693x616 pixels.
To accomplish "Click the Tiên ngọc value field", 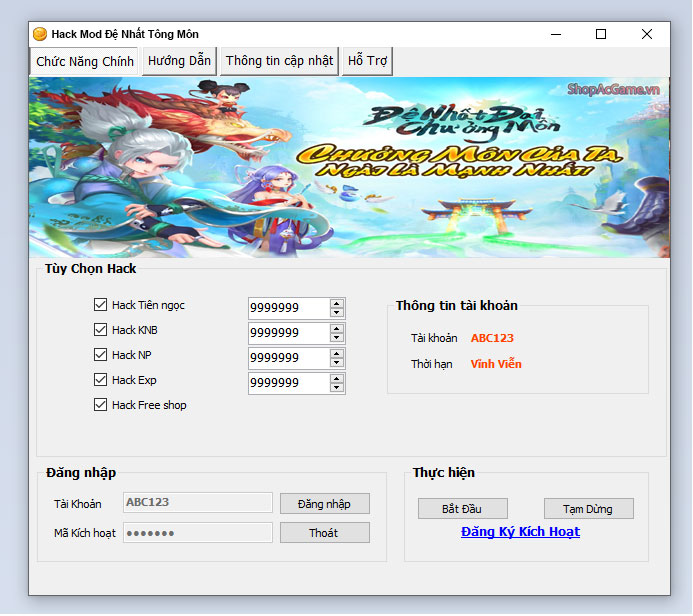I will pos(289,308).
